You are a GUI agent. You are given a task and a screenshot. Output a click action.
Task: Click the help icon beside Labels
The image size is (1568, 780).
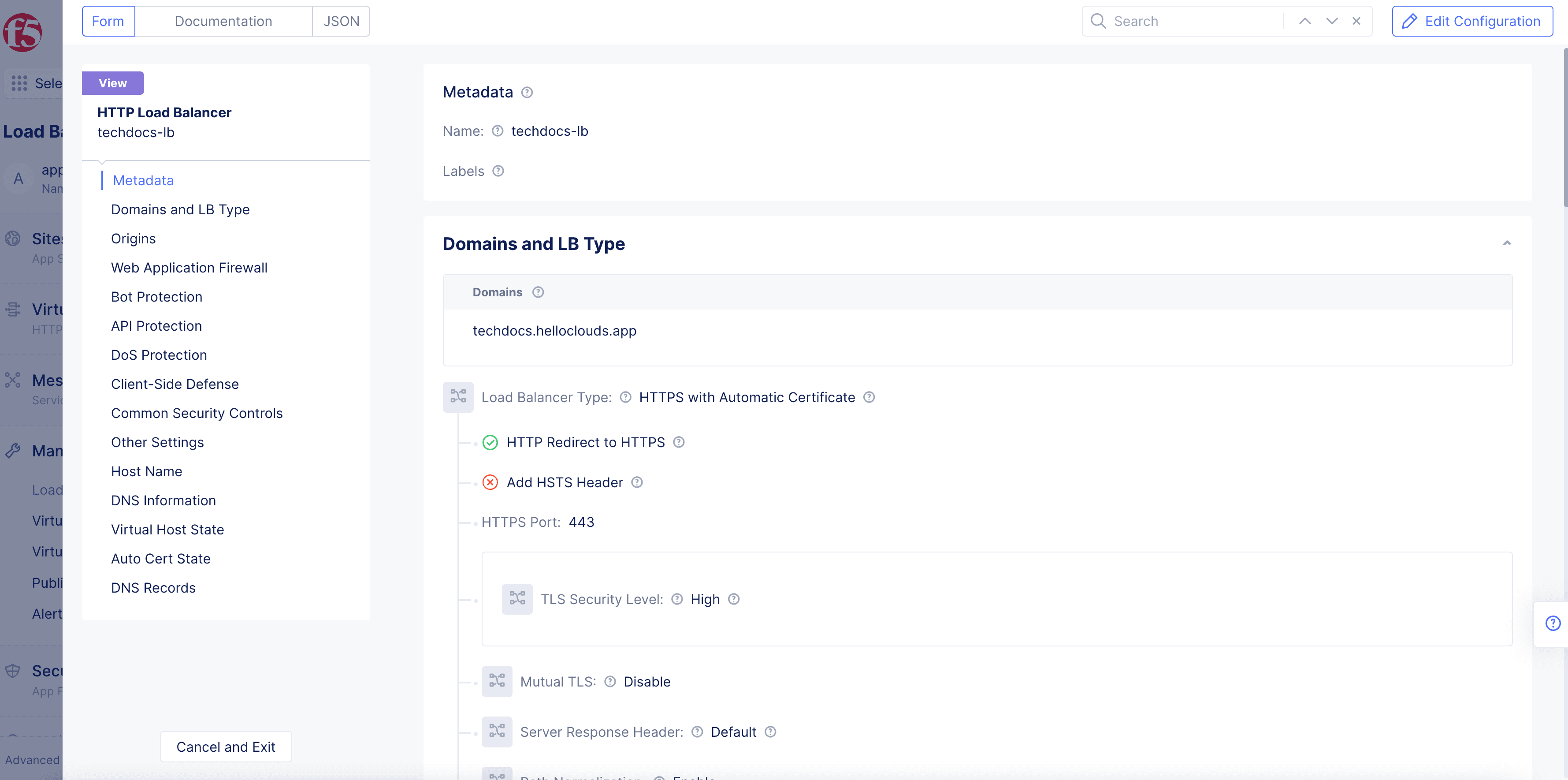pos(498,171)
